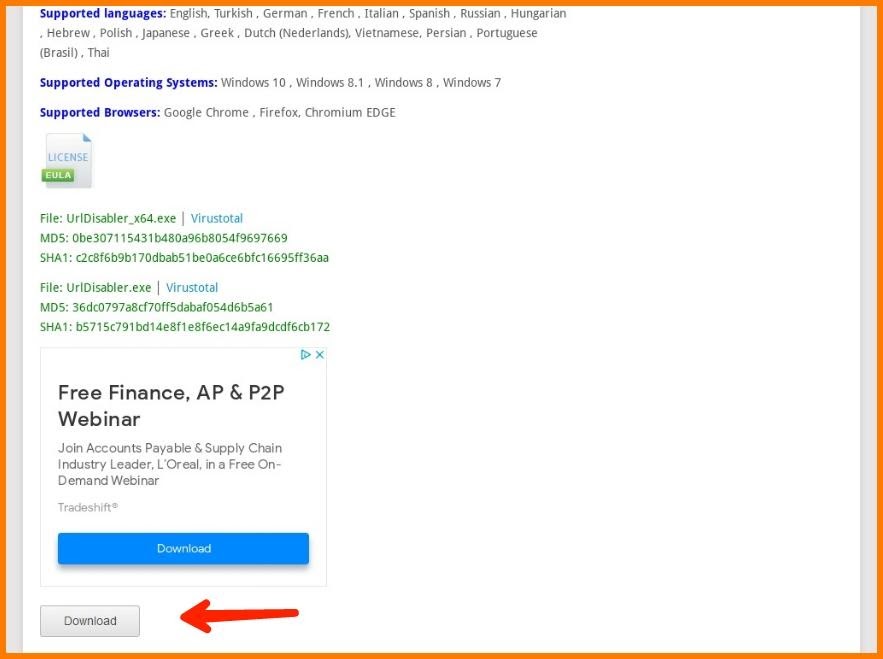
Task: Click the File: UrlDisabler.exe label
Action: click(x=96, y=288)
